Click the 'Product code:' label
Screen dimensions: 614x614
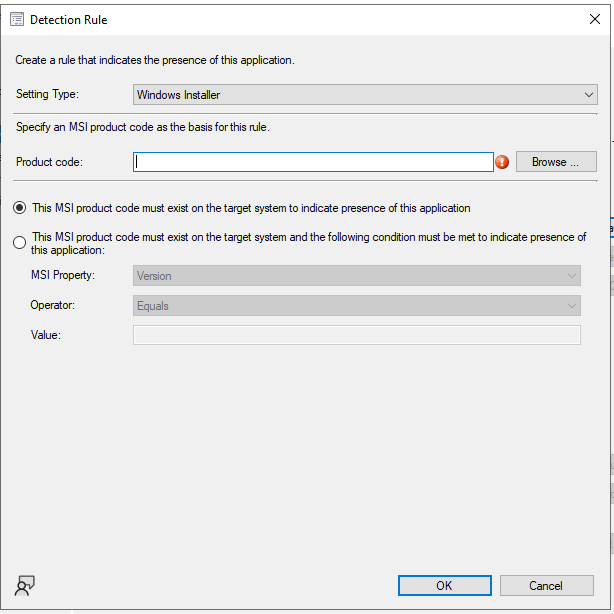(49, 162)
